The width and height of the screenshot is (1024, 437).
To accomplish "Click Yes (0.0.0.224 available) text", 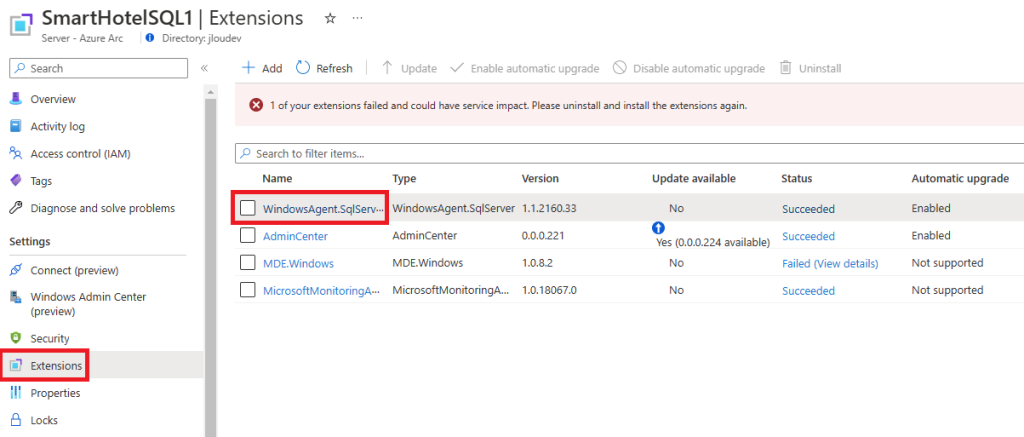I will click(x=712, y=243).
